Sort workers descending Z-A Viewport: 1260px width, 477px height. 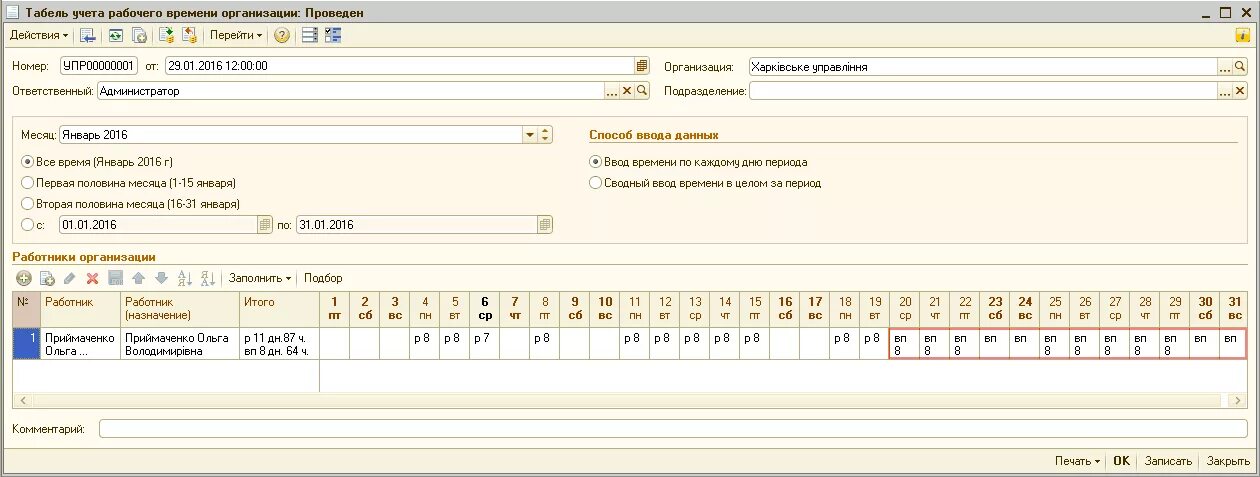point(208,278)
